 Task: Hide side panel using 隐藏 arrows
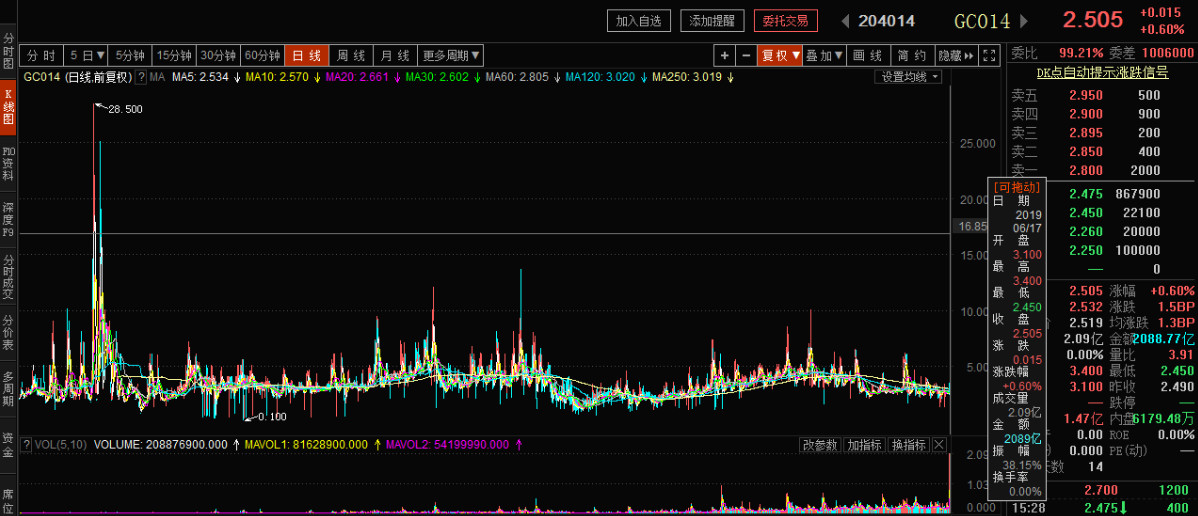(957, 56)
